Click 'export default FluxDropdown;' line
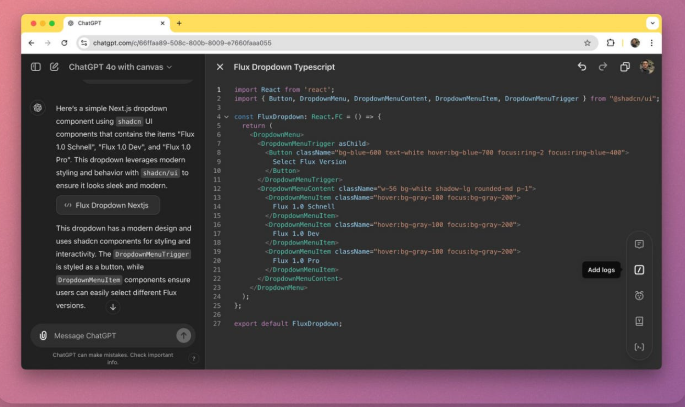Image resolution: width=685 pixels, height=407 pixels. [x=288, y=324]
